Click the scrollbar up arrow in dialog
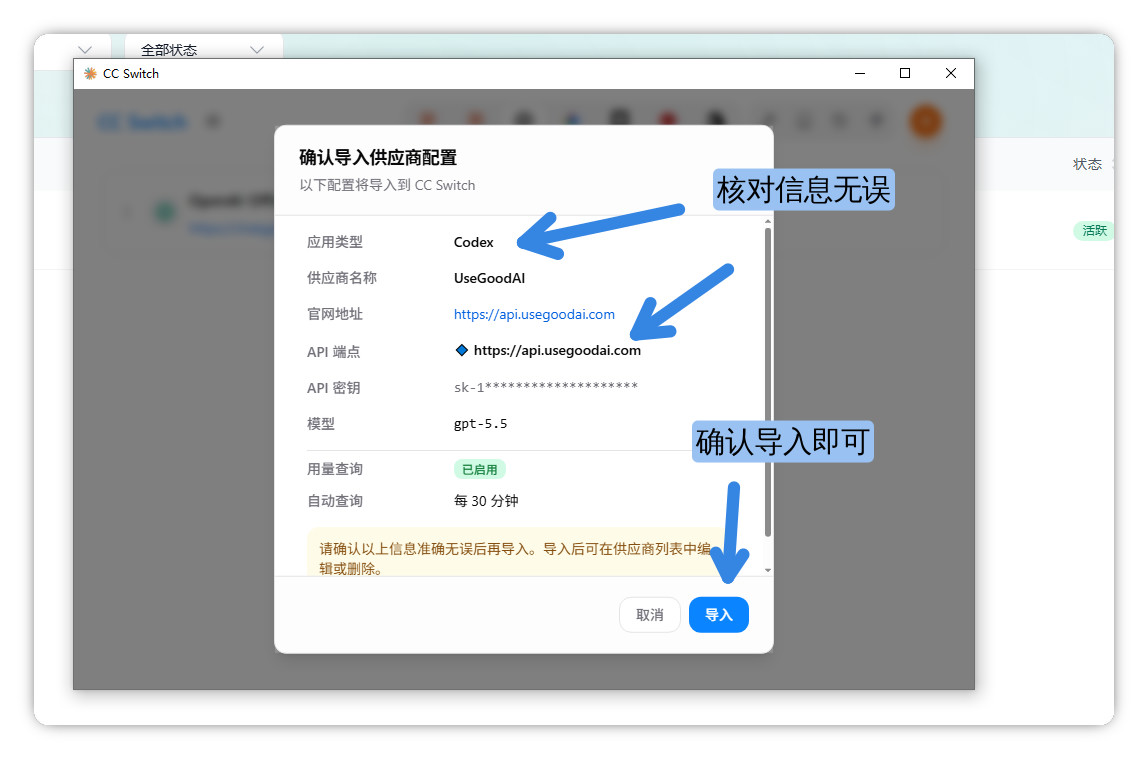The width and height of the screenshot is (1148, 759). [x=767, y=221]
